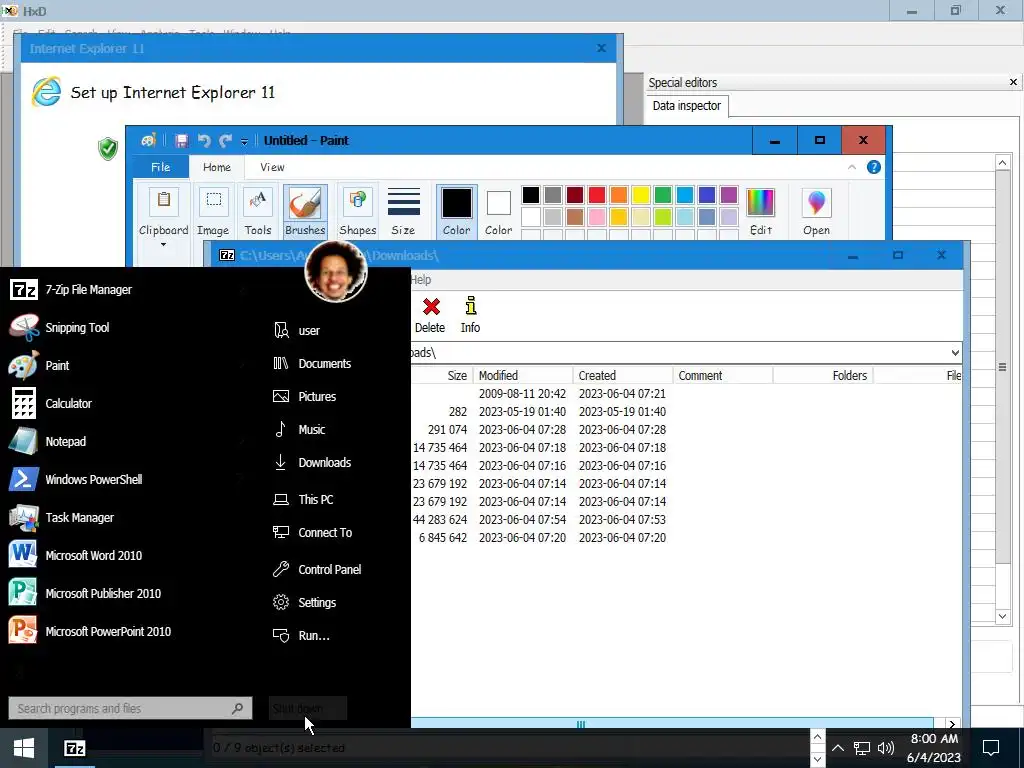The image size is (1024, 768).
Task: Open the notification center icon on the taskbar
Action: pyautogui.click(x=991, y=748)
